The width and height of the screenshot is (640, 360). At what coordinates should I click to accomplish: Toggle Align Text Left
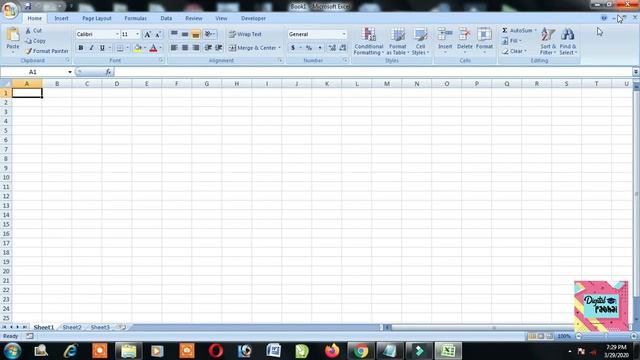click(174, 48)
